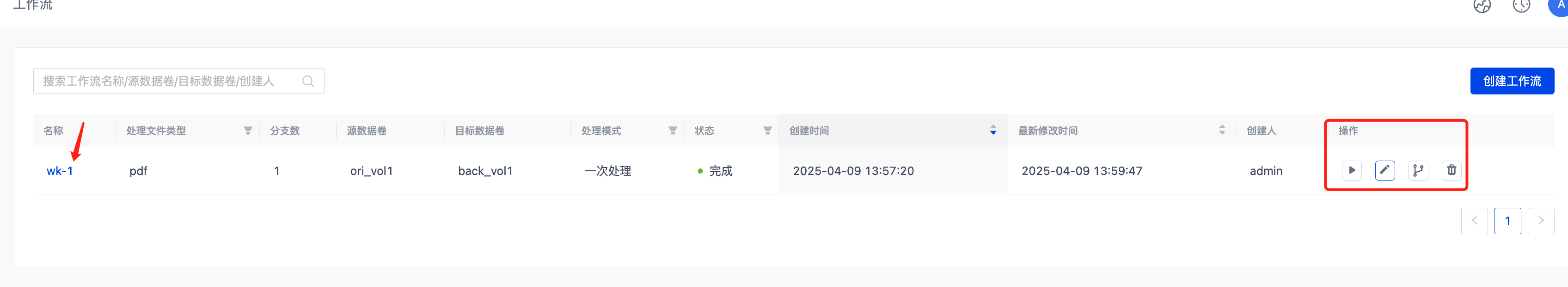The height and width of the screenshot is (287, 1568).
Task: Edit the wk-1 workflow with pencil icon
Action: [1384, 170]
